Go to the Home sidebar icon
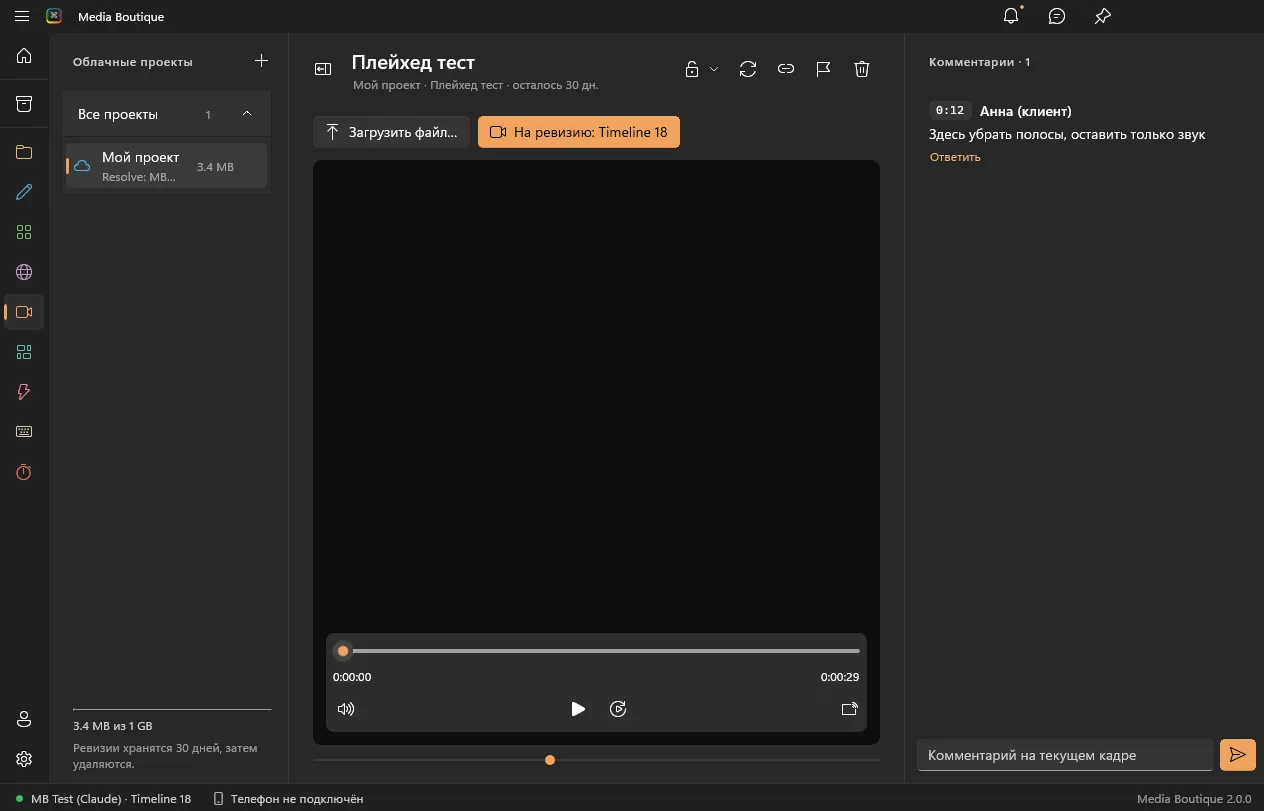 [x=24, y=56]
